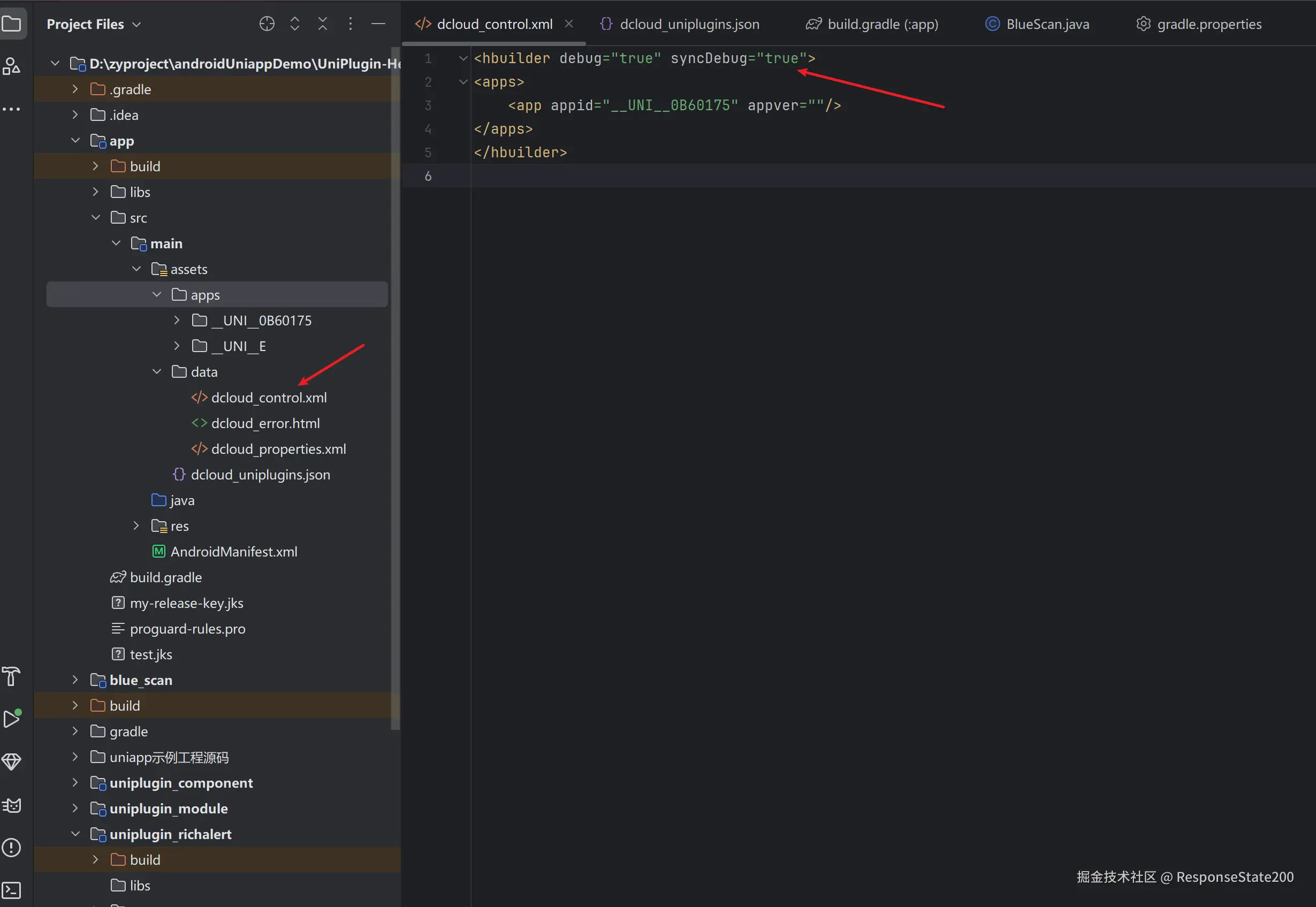Image resolution: width=1316 pixels, height=907 pixels.
Task: Open the Problems tool window icon
Action: [x=11, y=847]
